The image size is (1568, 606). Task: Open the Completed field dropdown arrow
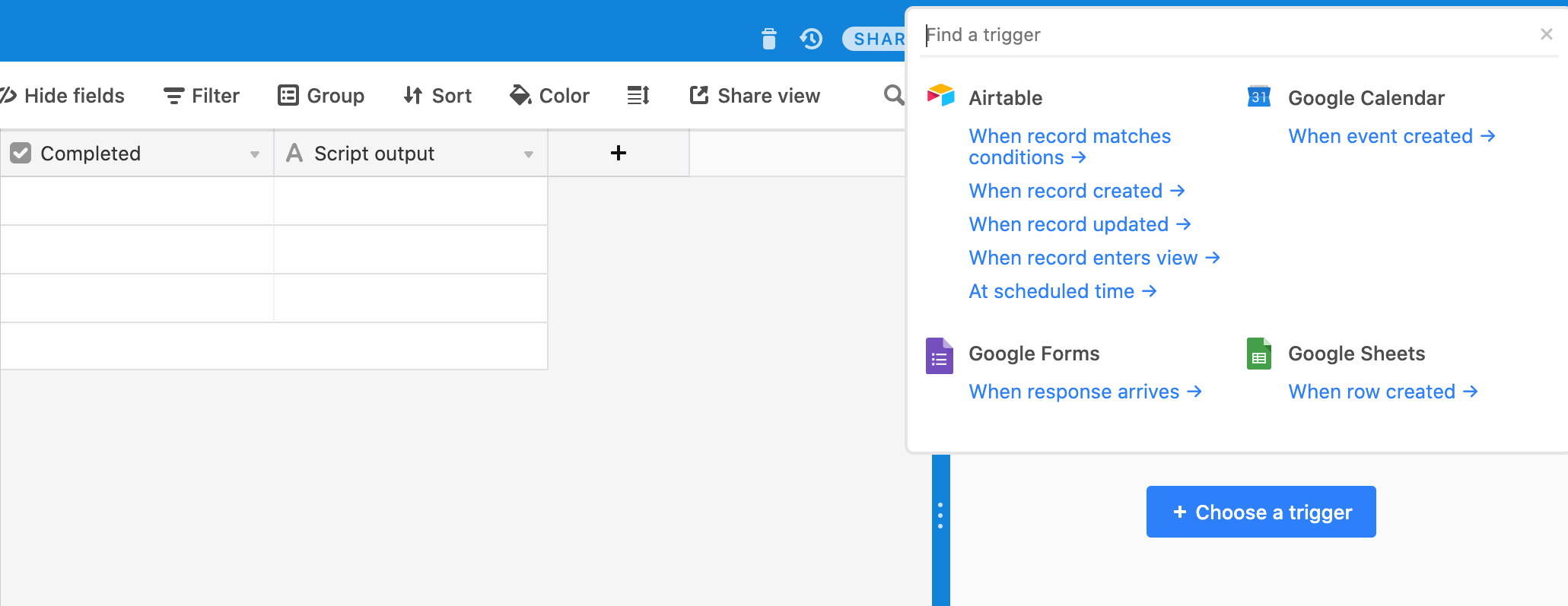(x=255, y=154)
